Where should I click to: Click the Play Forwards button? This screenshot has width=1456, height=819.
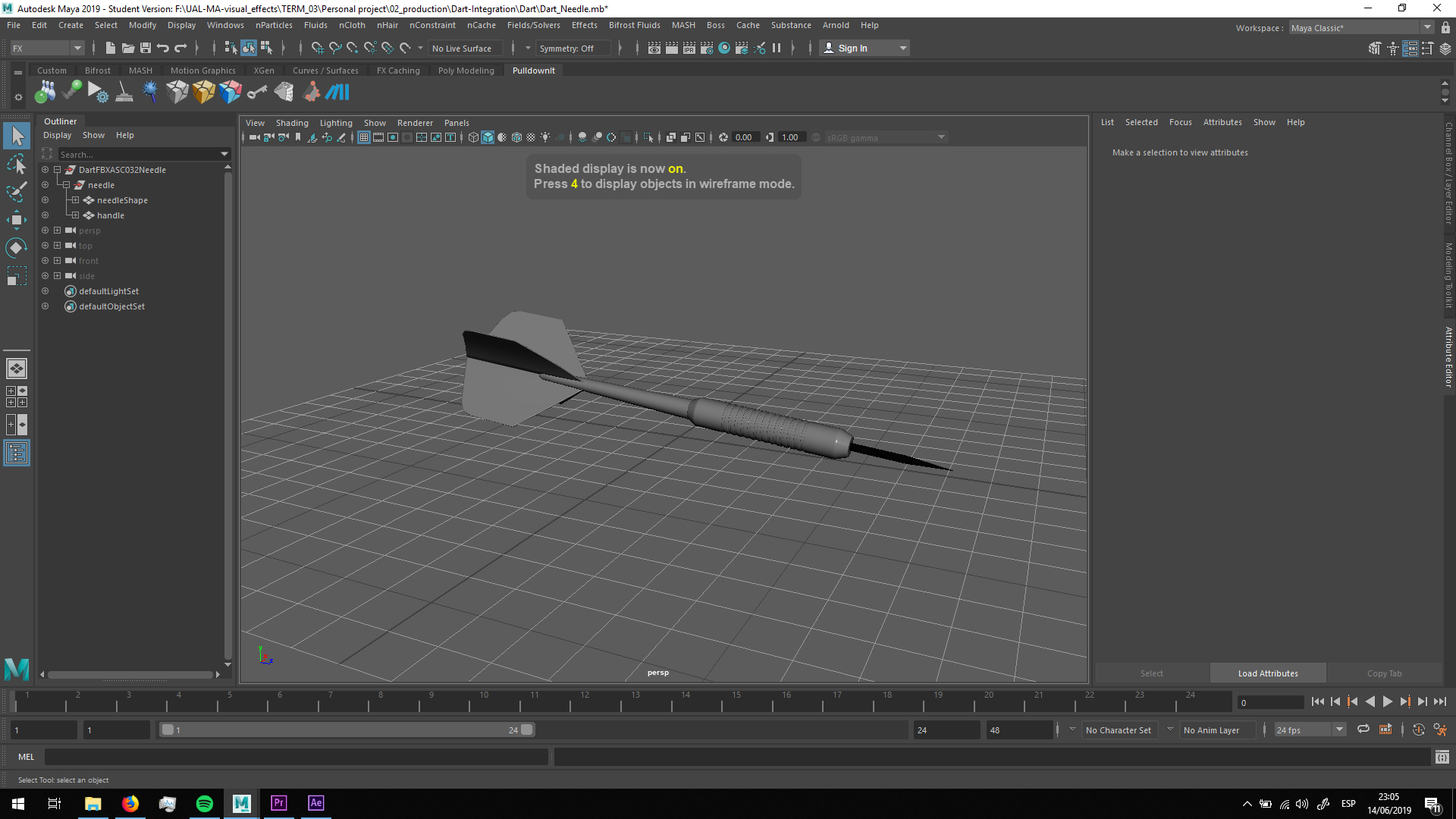[1387, 702]
